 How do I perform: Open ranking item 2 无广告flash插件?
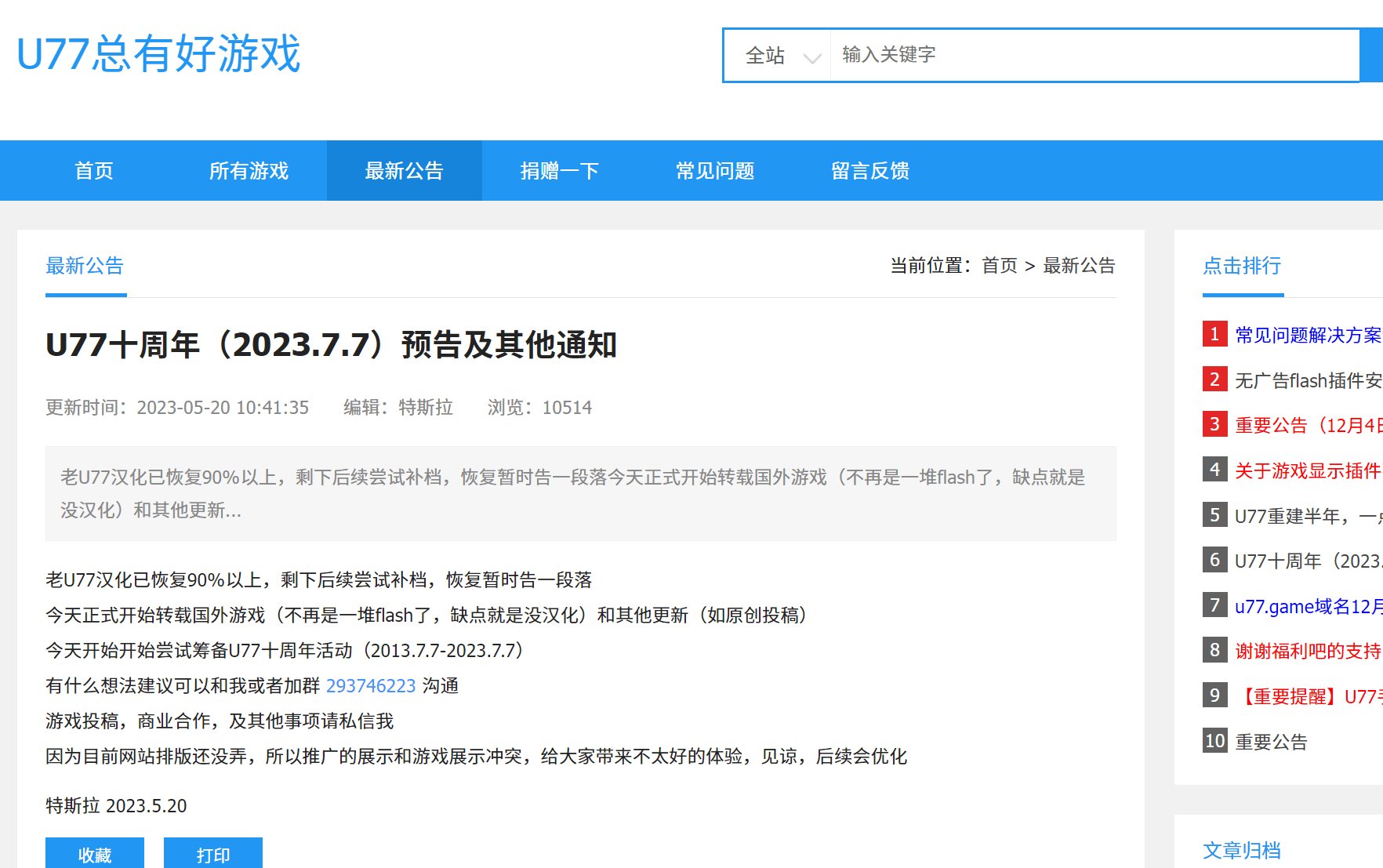pos(1309,381)
